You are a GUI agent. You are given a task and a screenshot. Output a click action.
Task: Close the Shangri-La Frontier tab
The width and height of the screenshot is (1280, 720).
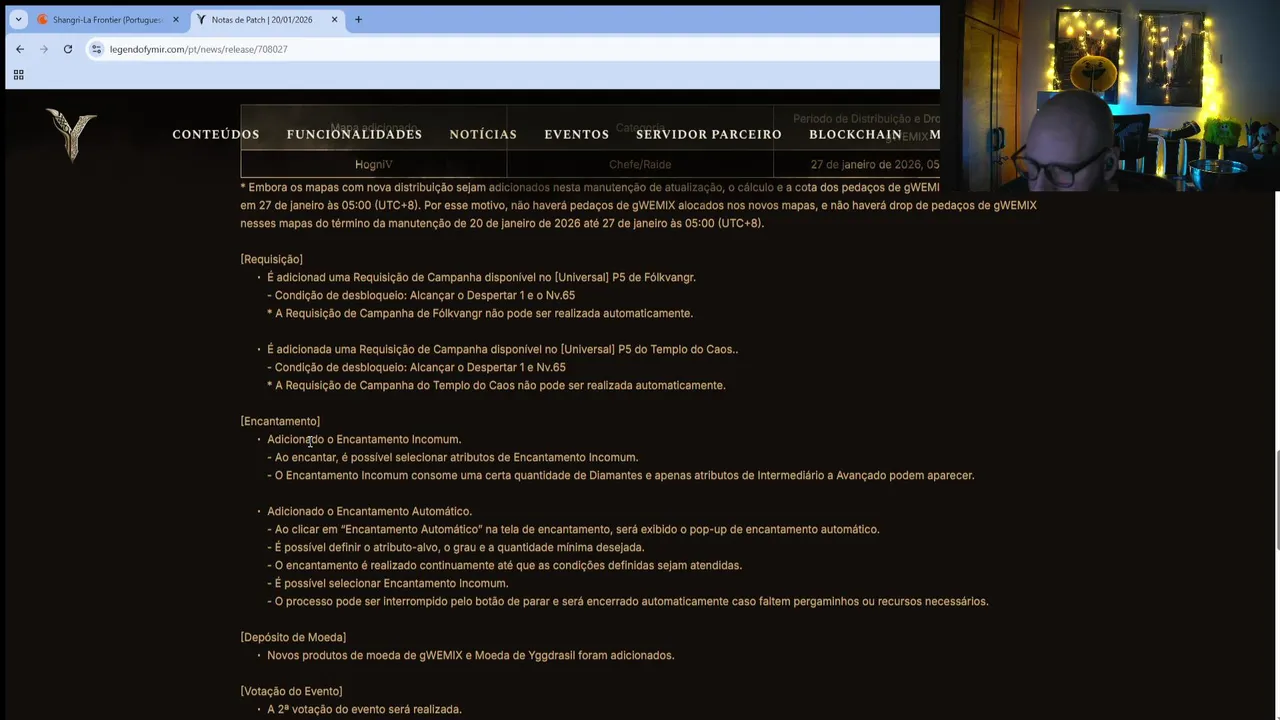176,19
